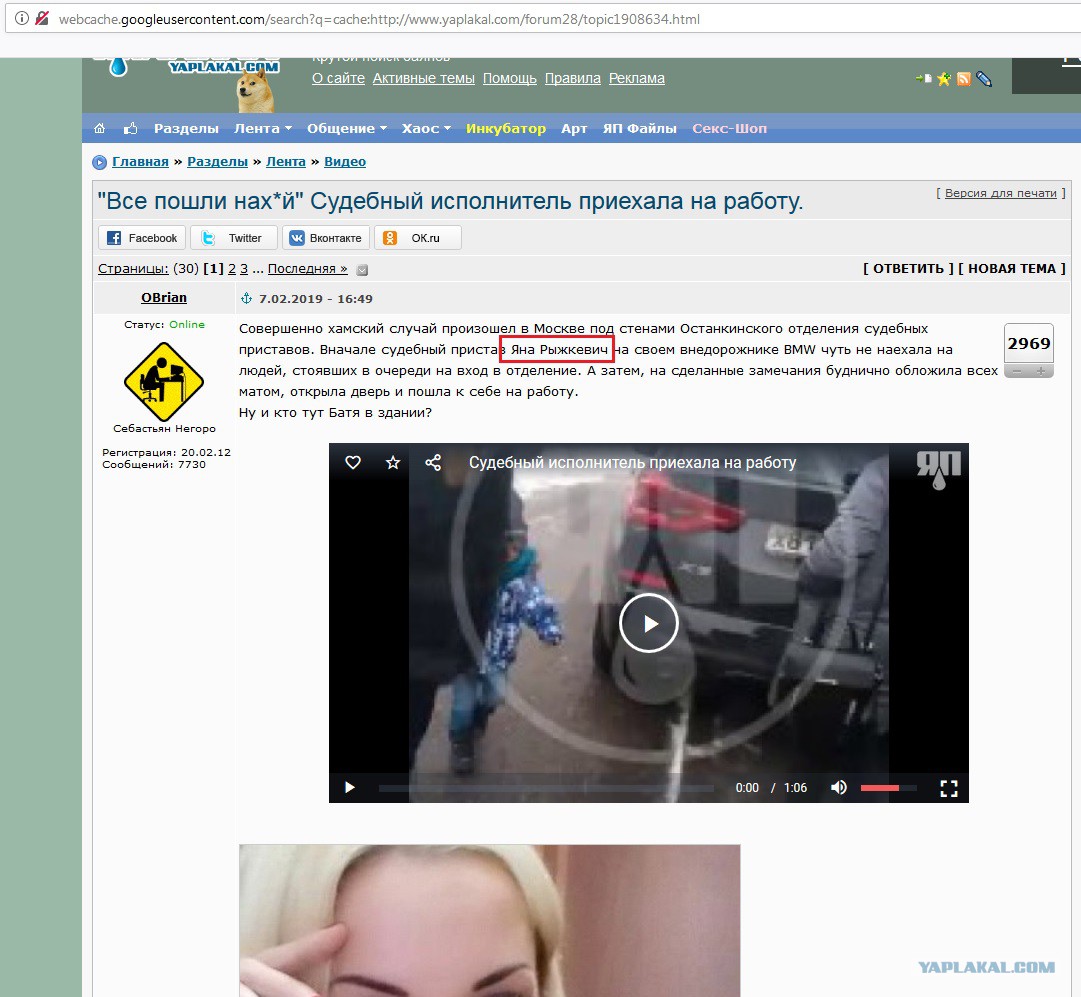Click the 2969 rating counter
The image size is (1081, 997).
pos(1029,343)
